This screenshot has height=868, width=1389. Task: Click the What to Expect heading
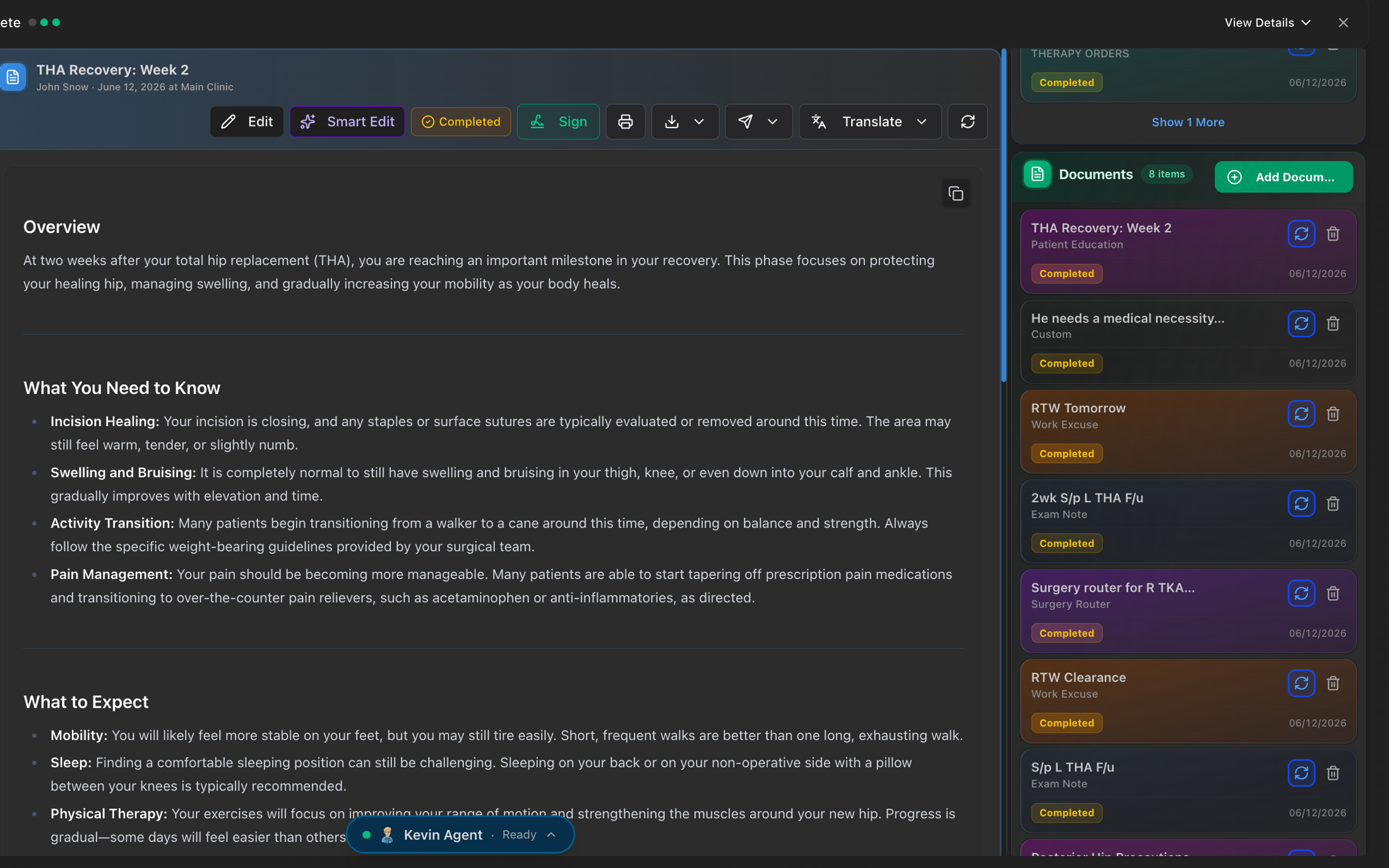coord(86,702)
